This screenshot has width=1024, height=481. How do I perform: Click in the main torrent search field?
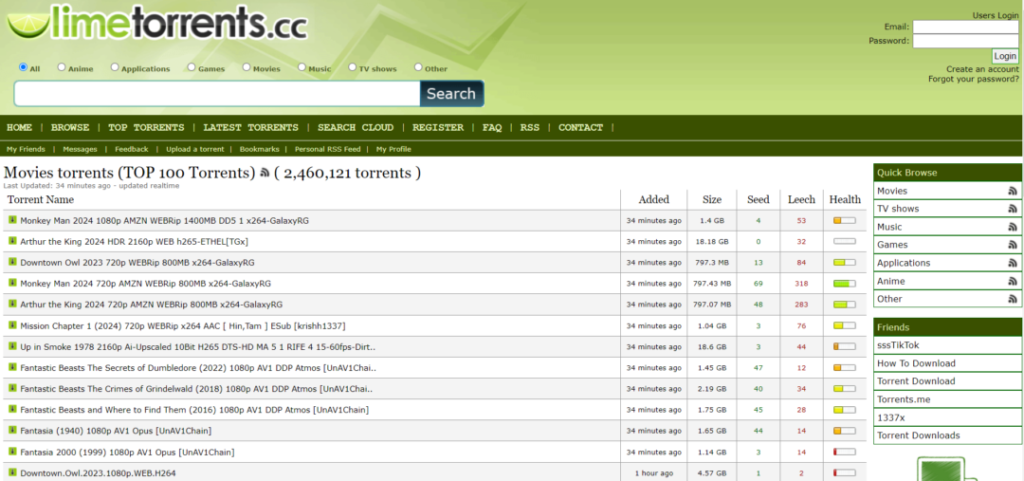(217, 93)
